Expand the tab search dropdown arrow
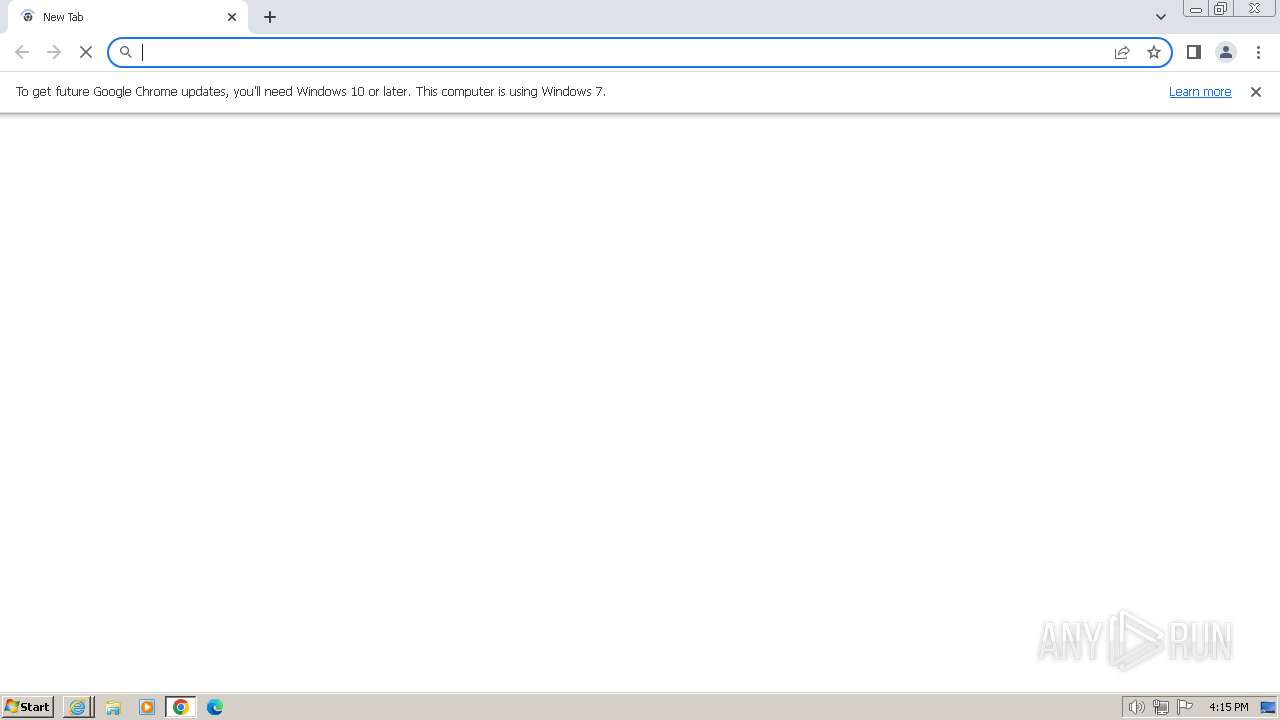The image size is (1280, 720). tap(1161, 17)
